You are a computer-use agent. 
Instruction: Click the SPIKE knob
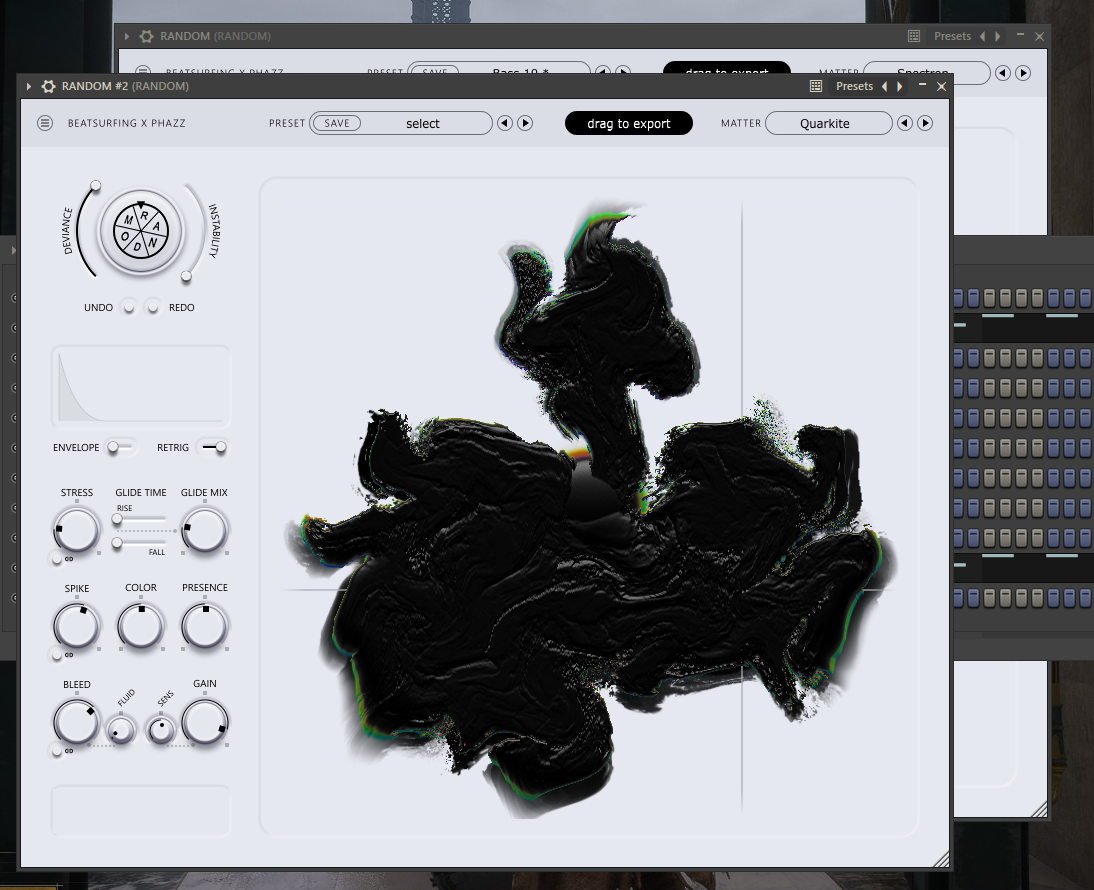(77, 626)
